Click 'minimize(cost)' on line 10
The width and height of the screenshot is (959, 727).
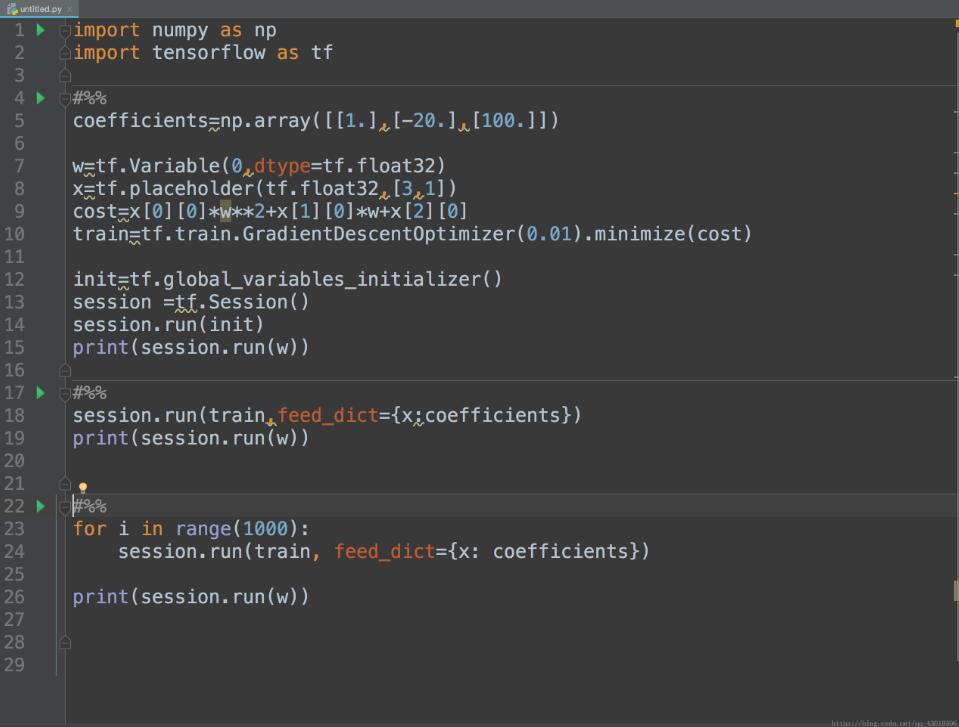pos(673,234)
